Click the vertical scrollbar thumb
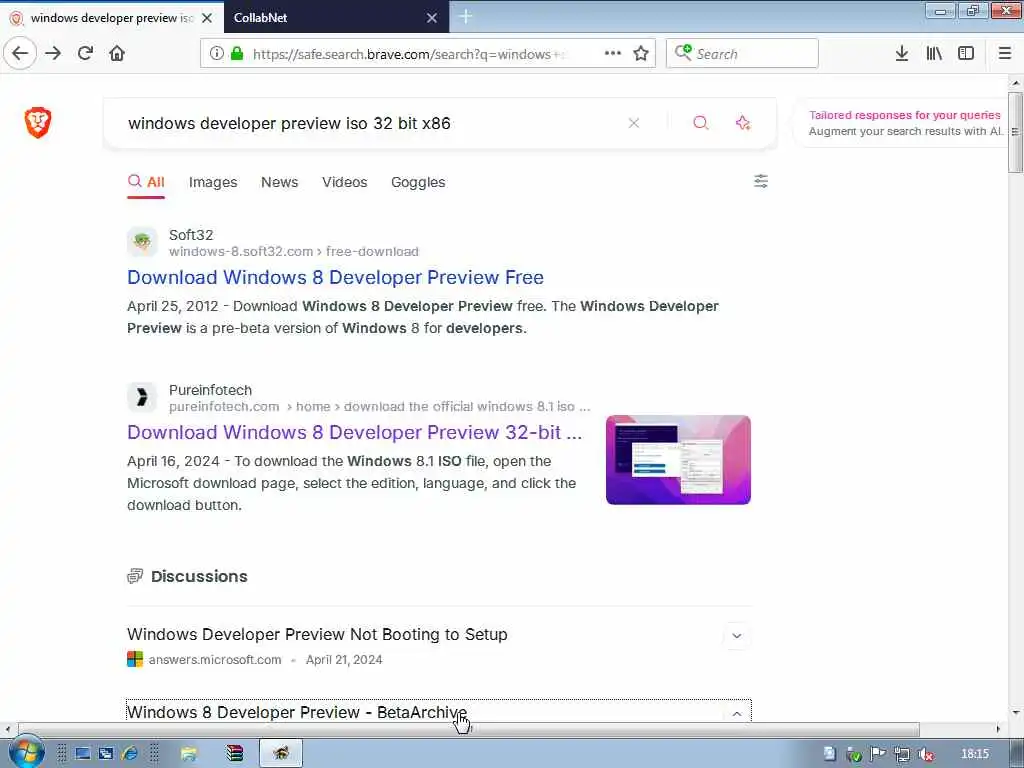This screenshot has height=768, width=1024. pos(1015,132)
